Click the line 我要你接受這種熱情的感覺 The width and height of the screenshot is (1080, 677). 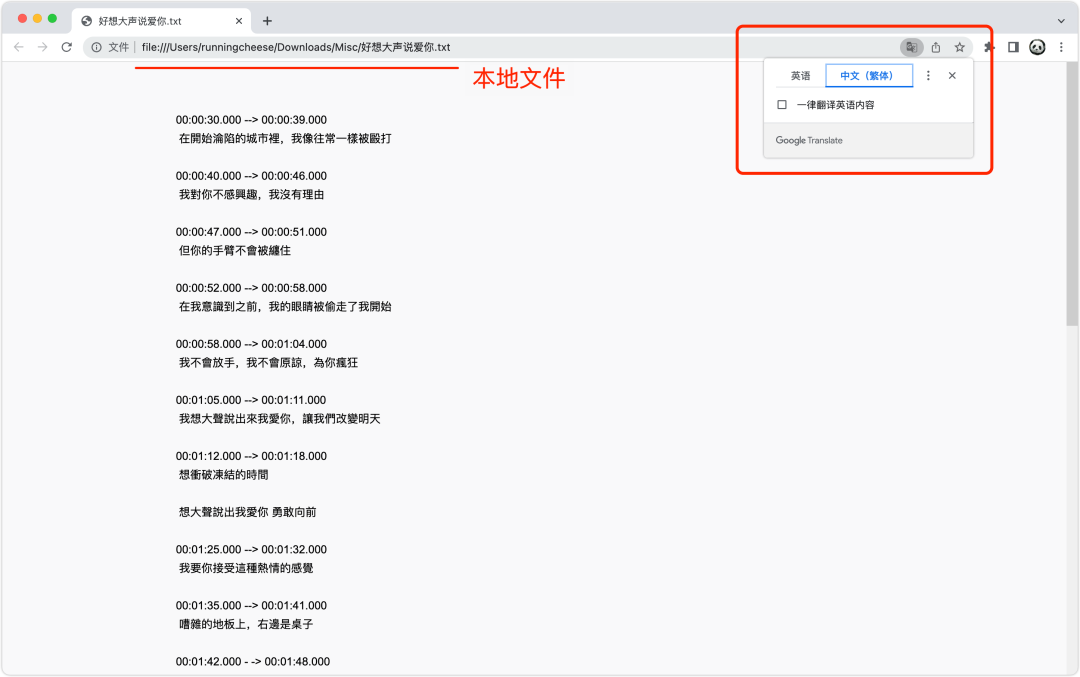(x=246, y=568)
